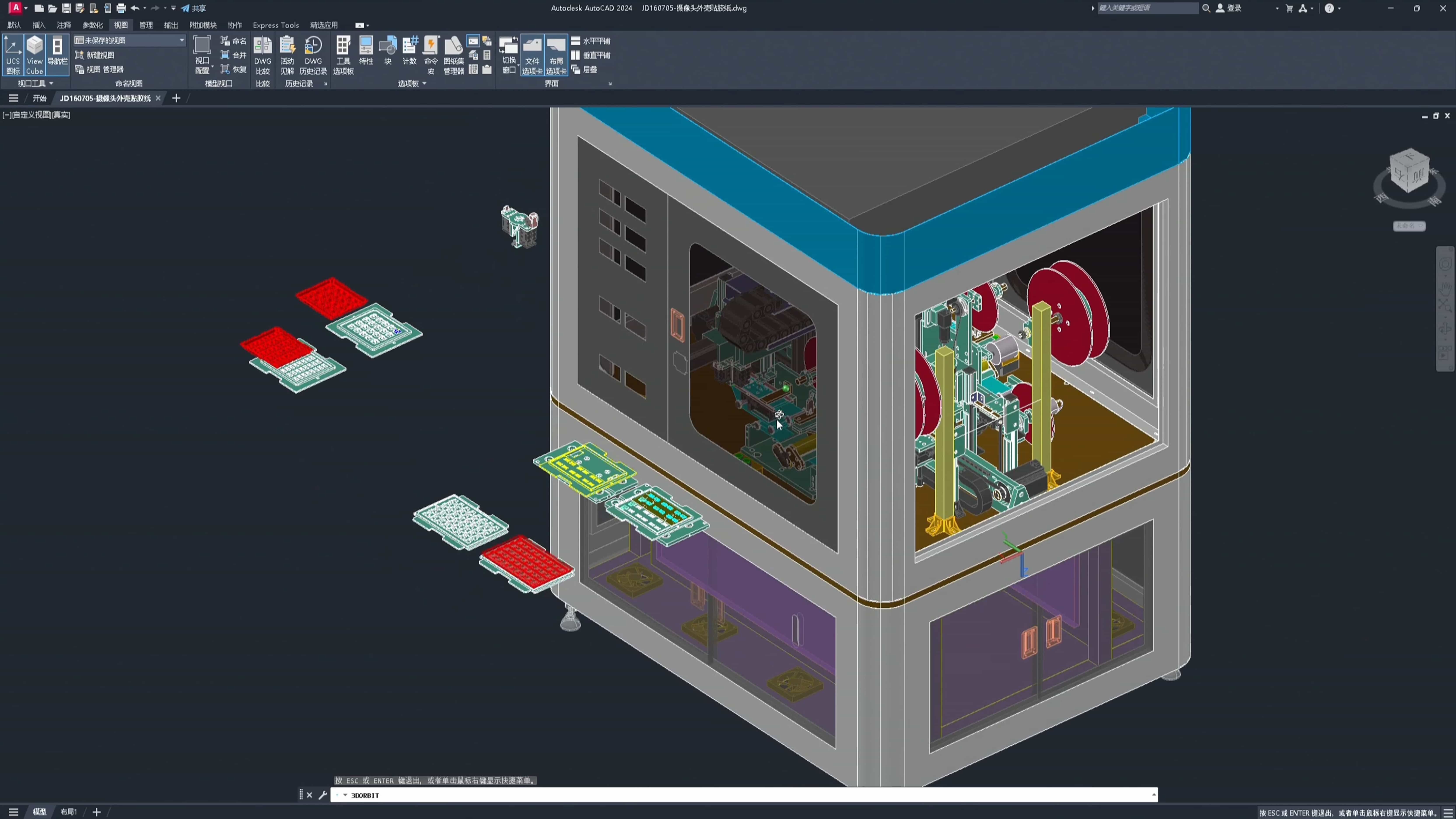Open the 历史记录 panel dialog launcher arrow
1456x819 pixels.
(325, 84)
